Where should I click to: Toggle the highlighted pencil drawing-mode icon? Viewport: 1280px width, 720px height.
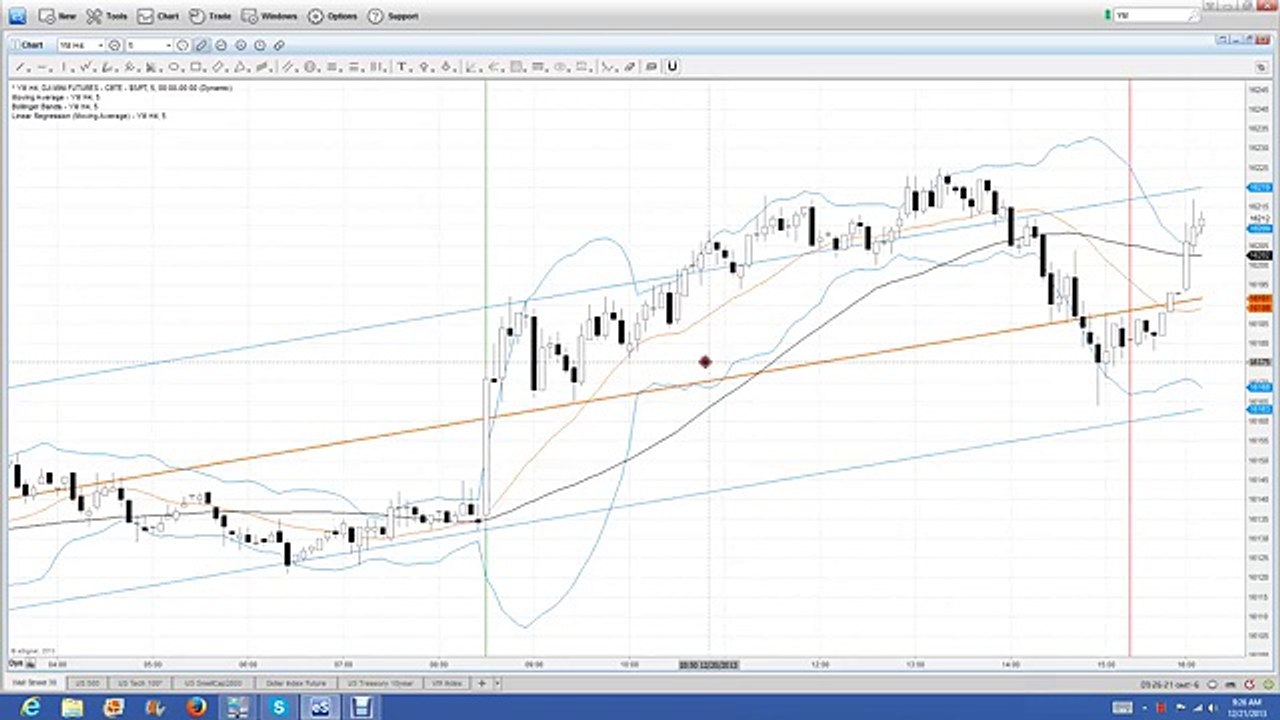pyautogui.click(x=201, y=46)
